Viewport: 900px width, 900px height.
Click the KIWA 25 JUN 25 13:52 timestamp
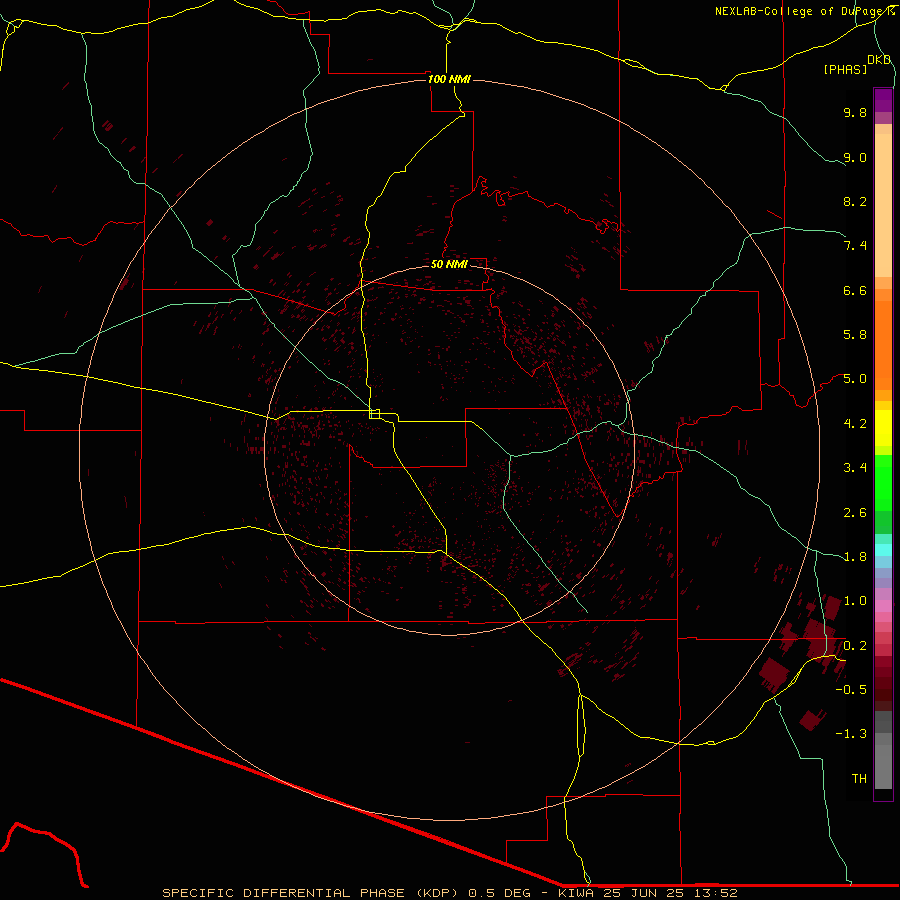click(648, 893)
